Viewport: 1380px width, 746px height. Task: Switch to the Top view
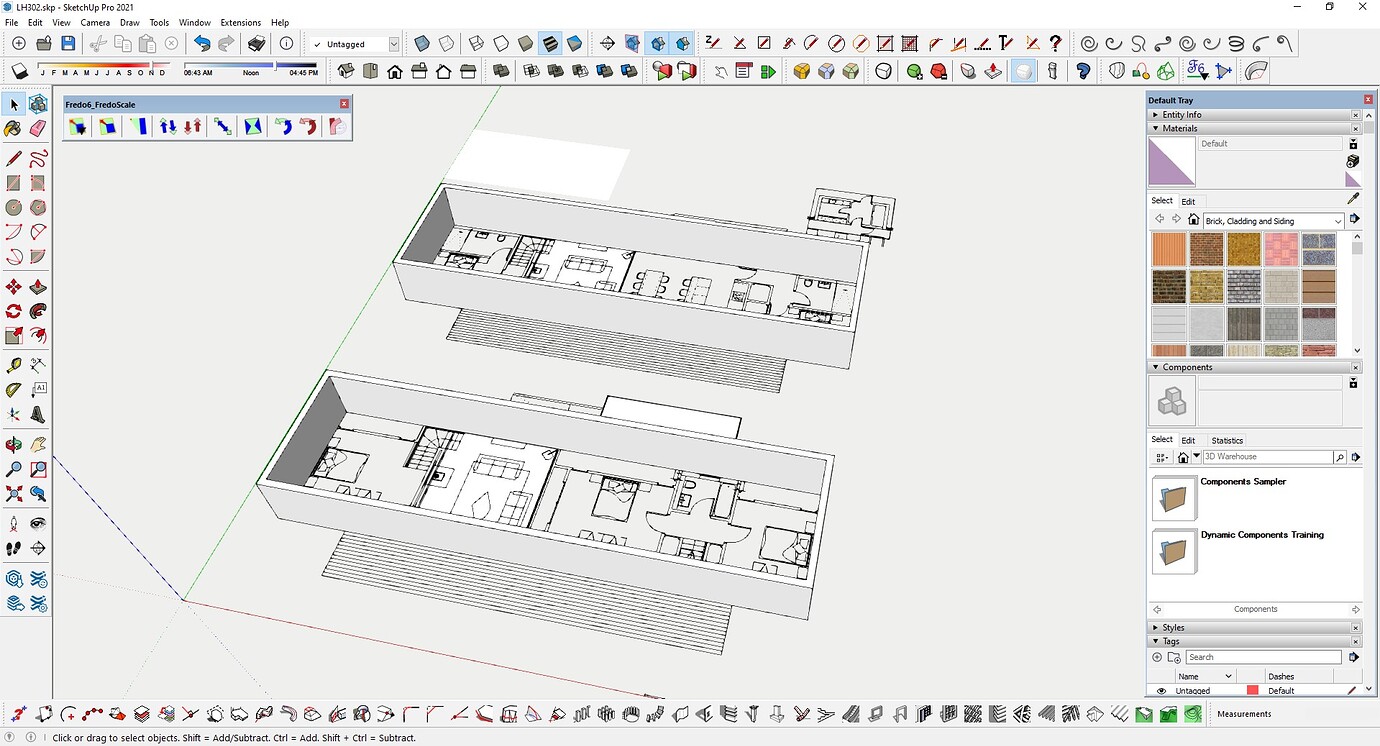(x=370, y=71)
